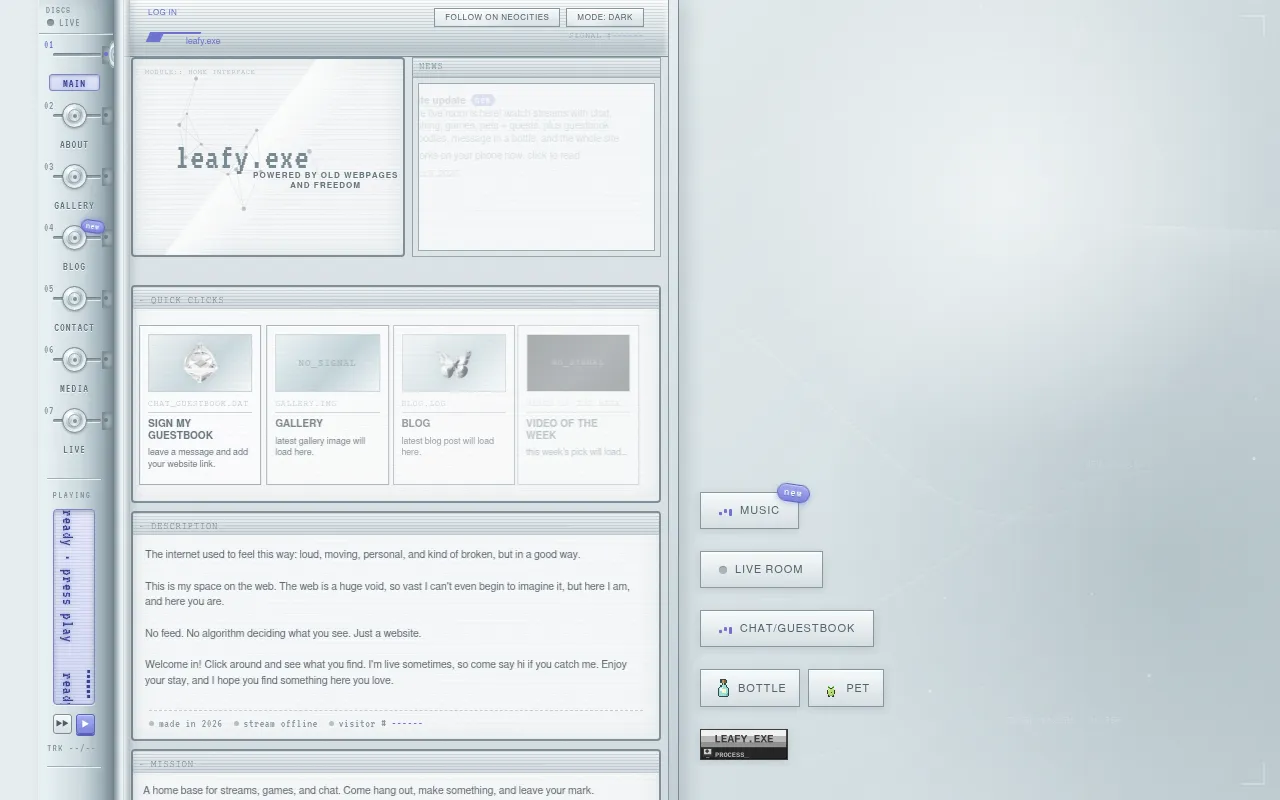The image size is (1280, 800).
Task: Open the leafy.exe header link
Action: (x=203, y=41)
